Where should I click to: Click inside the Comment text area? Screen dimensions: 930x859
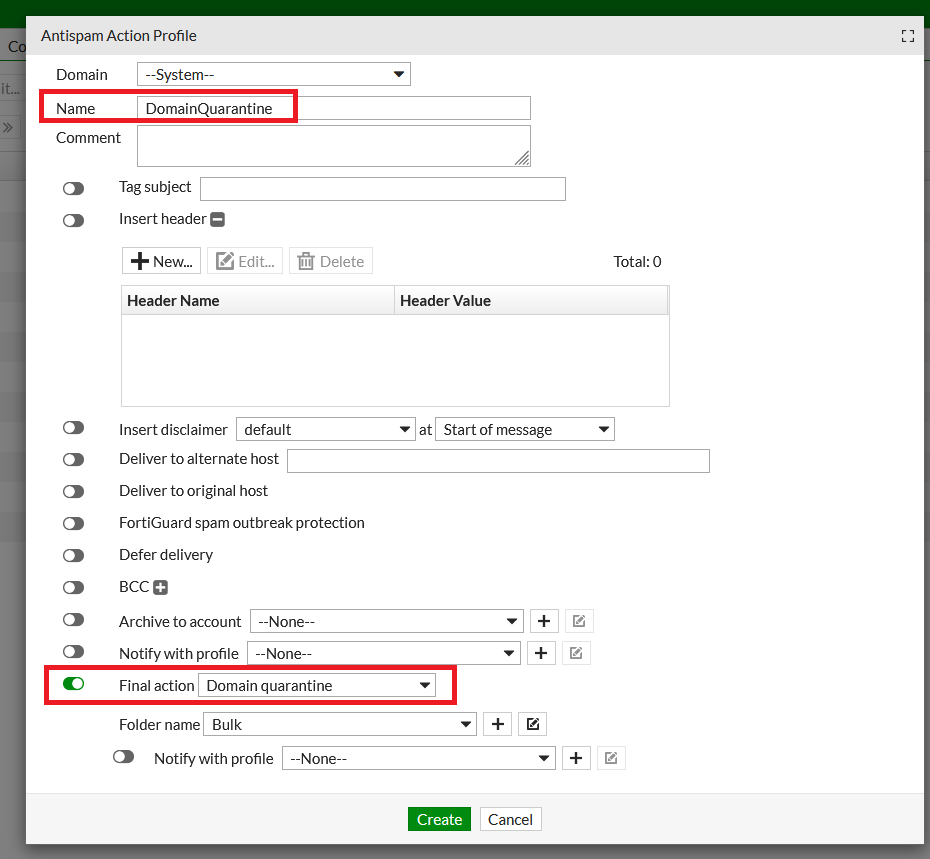pos(333,145)
